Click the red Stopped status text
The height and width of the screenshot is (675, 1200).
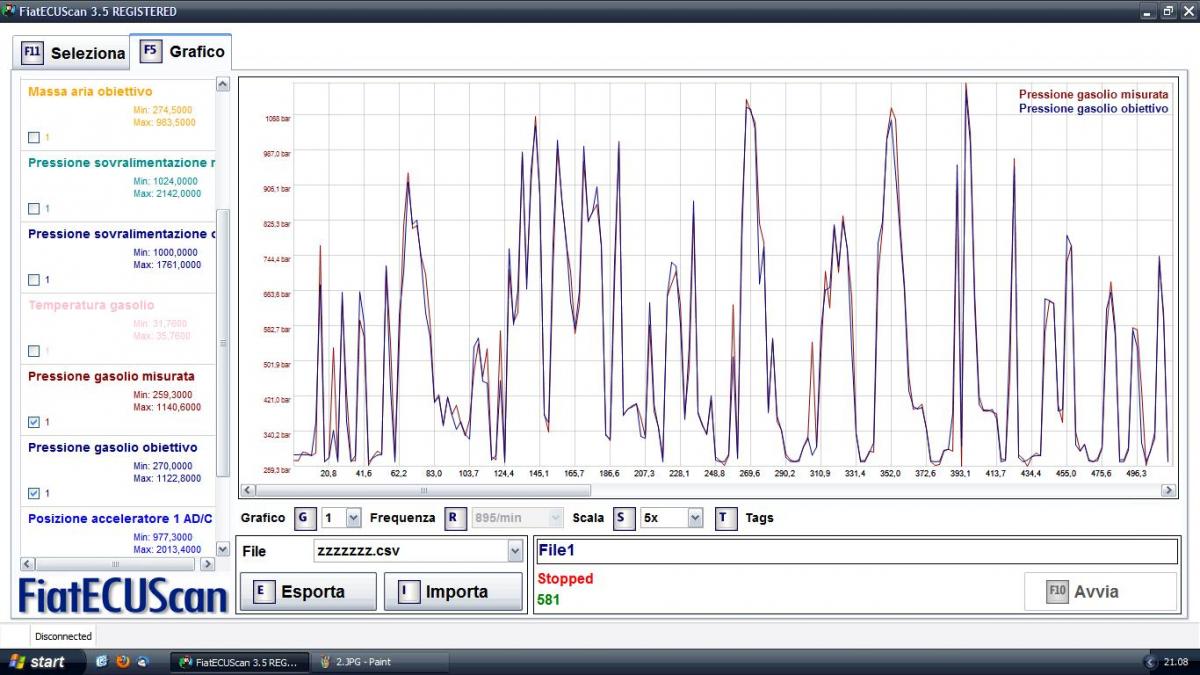pos(565,579)
